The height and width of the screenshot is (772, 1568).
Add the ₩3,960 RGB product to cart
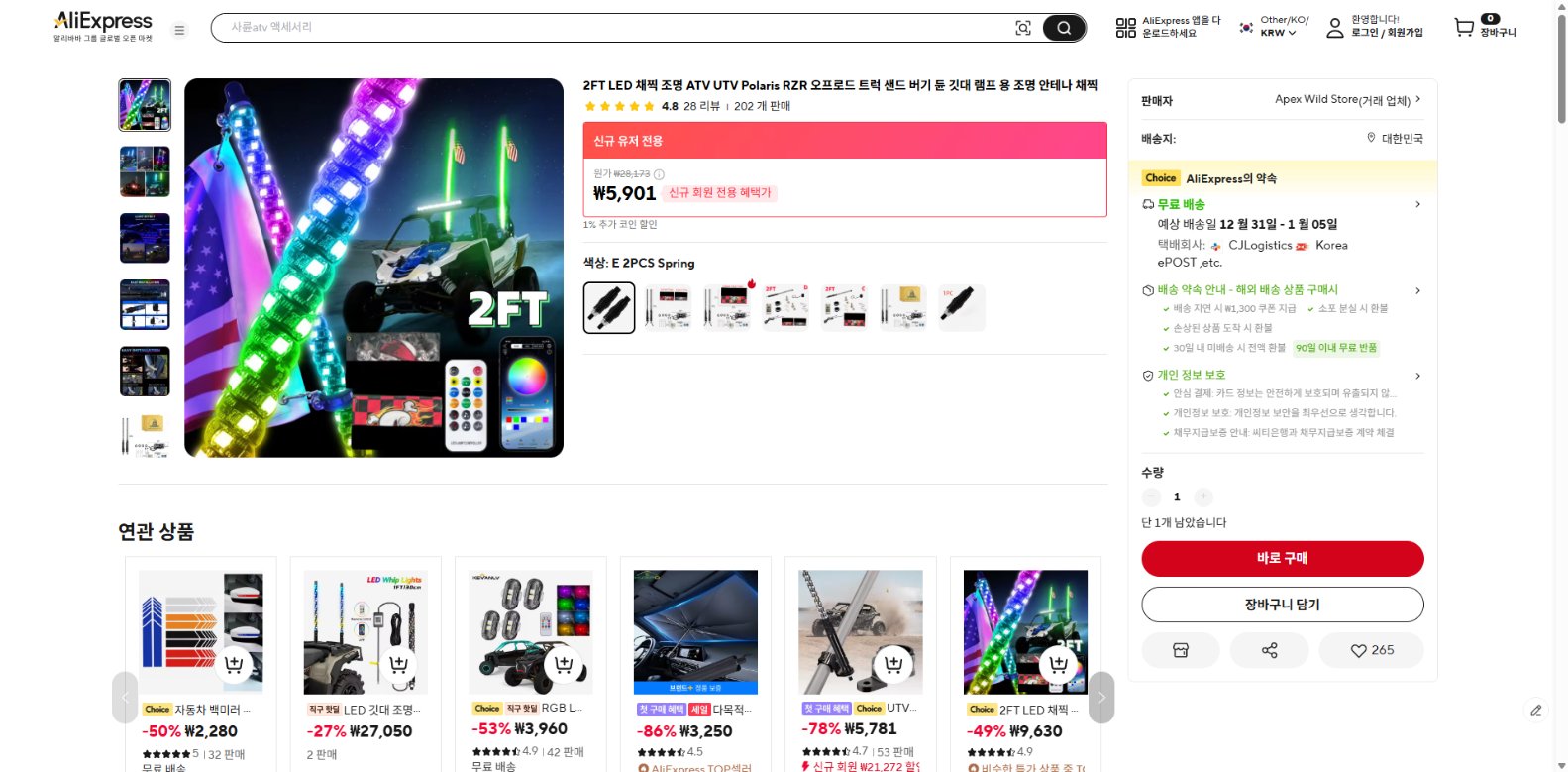(564, 664)
